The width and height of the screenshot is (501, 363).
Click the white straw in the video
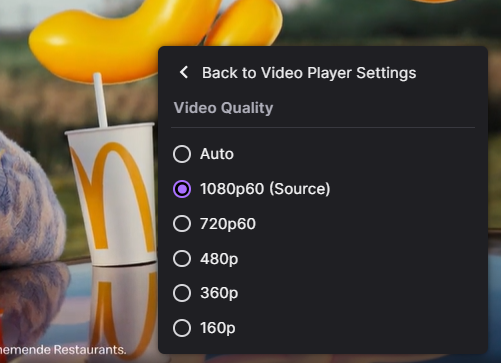[x=100, y=100]
